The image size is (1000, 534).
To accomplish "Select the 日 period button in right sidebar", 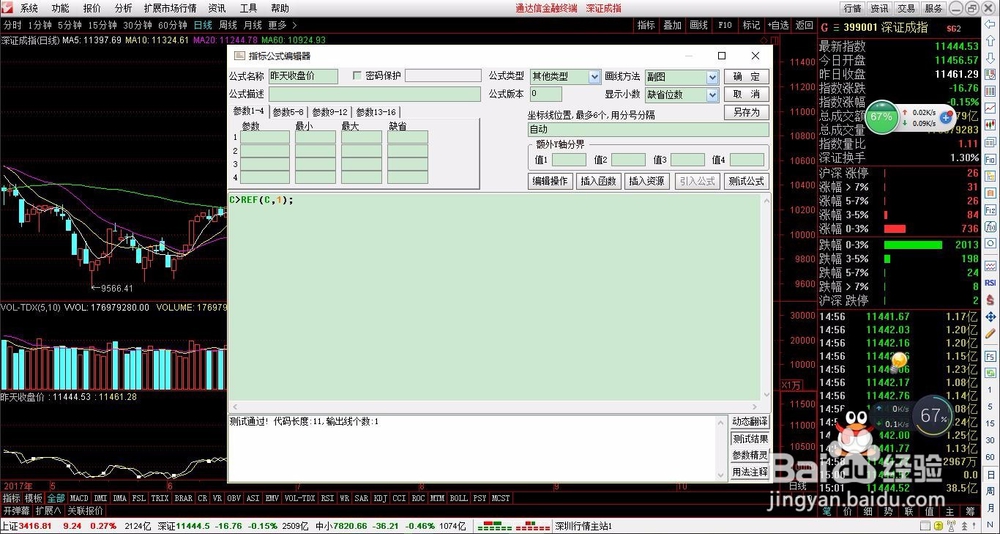I will 990,475.
